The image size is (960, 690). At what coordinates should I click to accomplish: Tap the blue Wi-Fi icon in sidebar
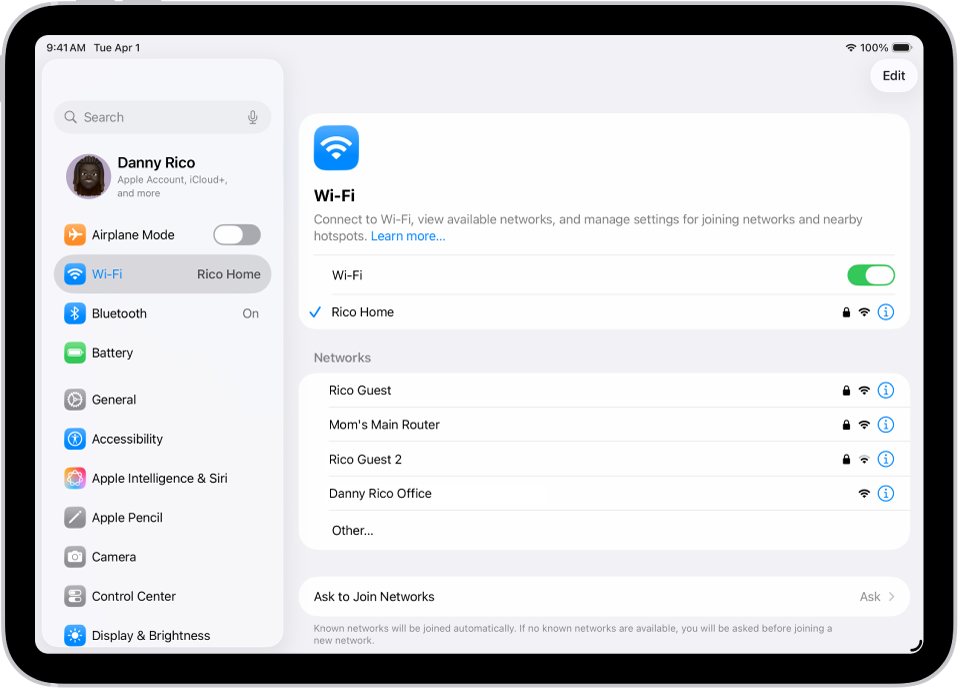coord(75,274)
